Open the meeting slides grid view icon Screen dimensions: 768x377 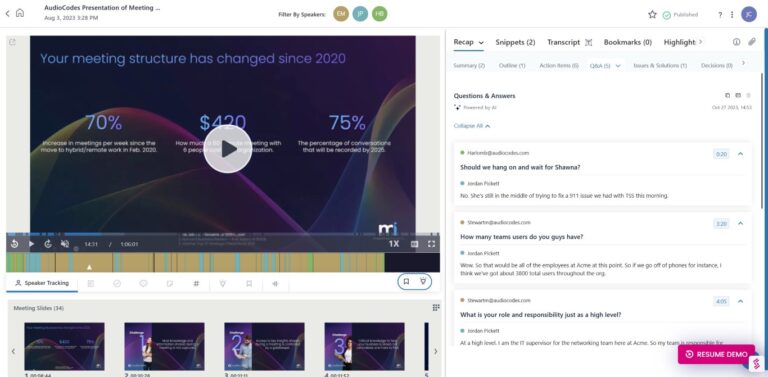pyautogui.click(x=436, y=307)
